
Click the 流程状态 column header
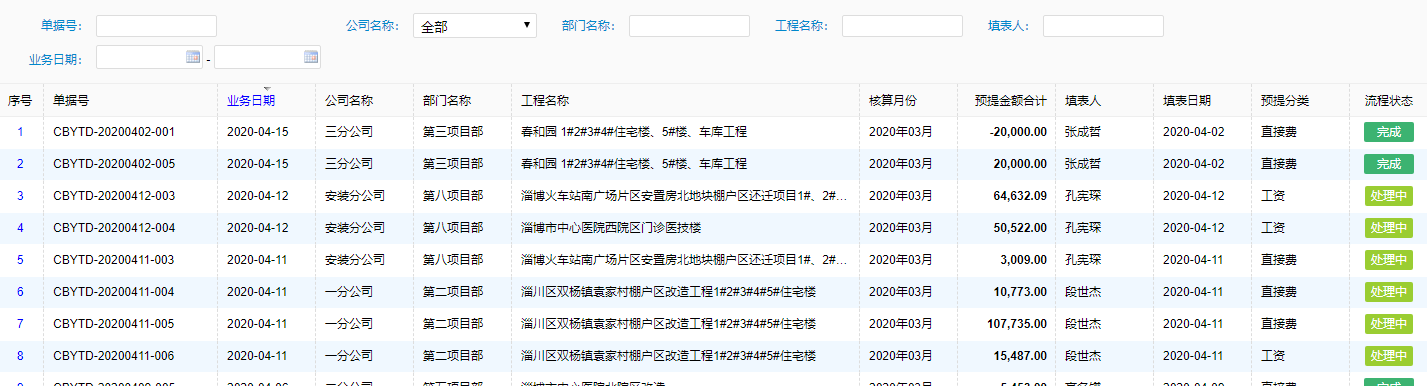(x=1389, y=101)
